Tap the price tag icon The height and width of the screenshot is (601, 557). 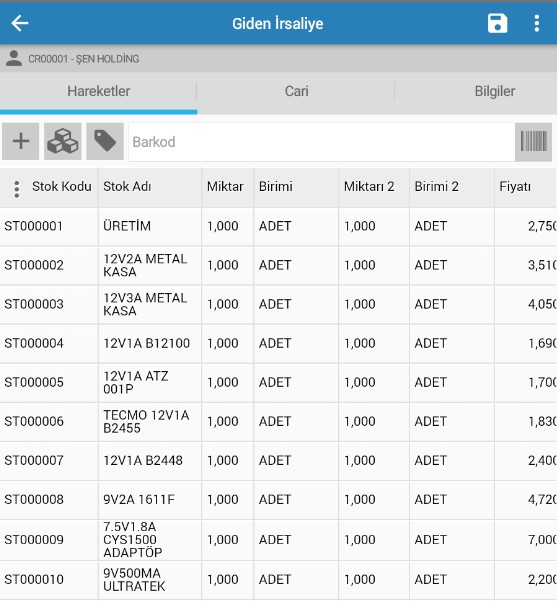pyautogui.click(x=105, y=141)
